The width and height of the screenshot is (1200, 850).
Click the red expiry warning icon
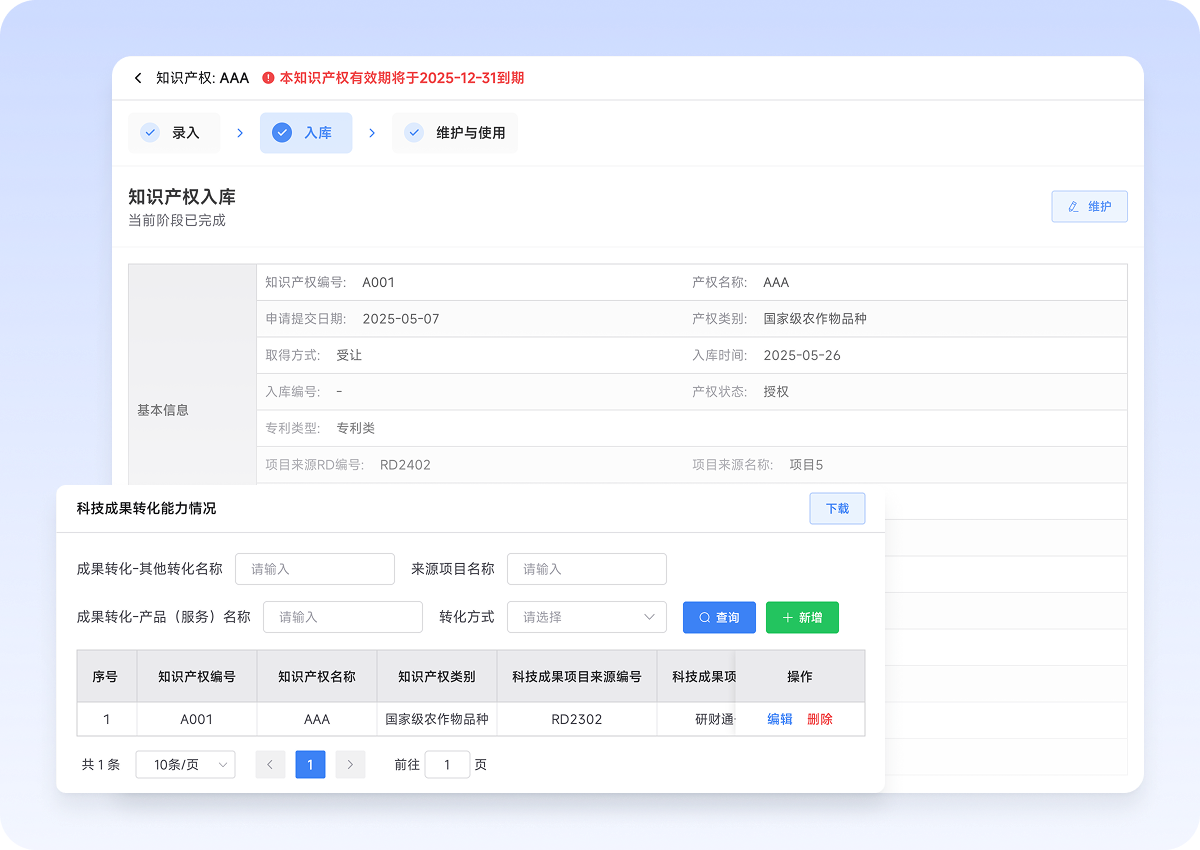(268, 78)
